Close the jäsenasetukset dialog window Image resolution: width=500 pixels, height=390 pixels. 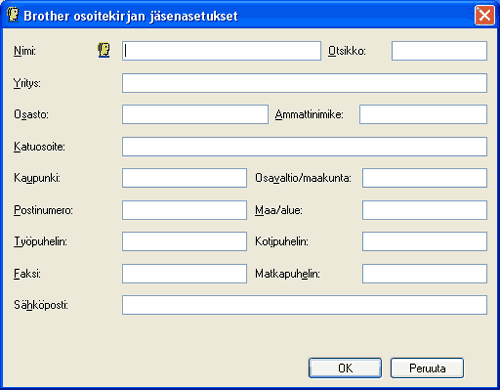484,15
